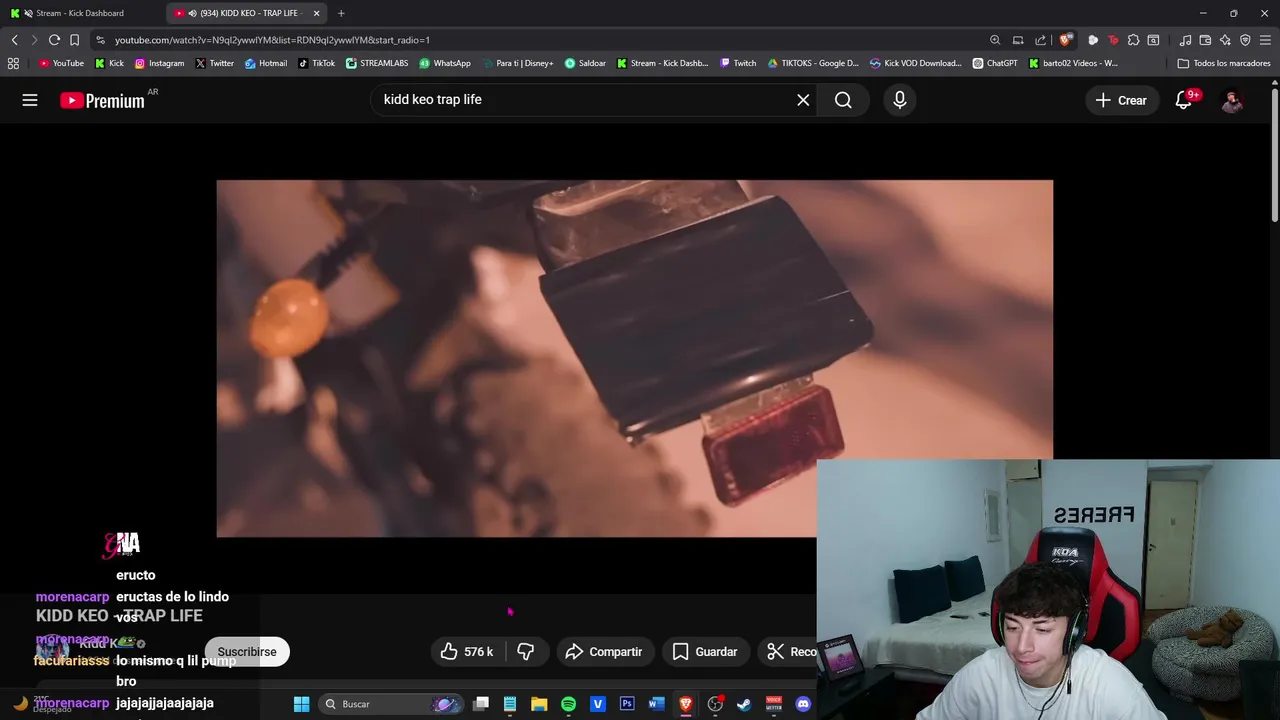This screenshot has height=720, width=1280.
Task: Open the WhatsApp bookmark
Action: (x=445, y=63)
